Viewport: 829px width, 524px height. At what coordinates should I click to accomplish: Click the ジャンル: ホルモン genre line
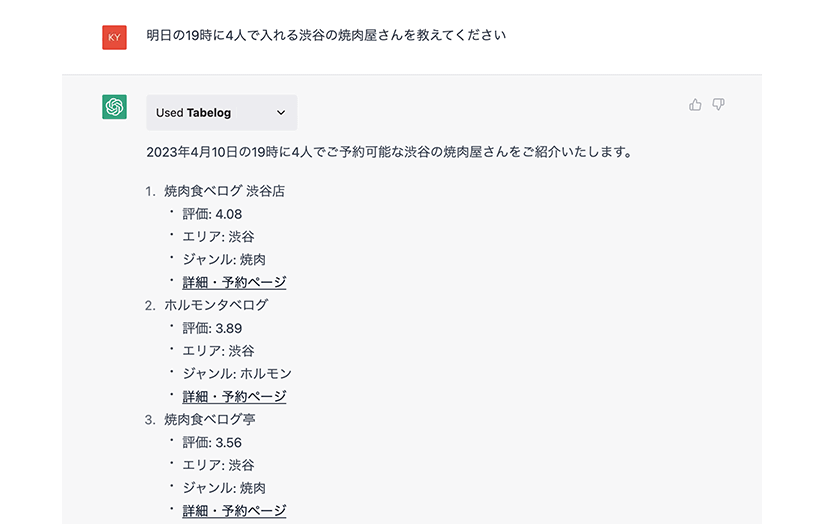(x=237, y=374)
